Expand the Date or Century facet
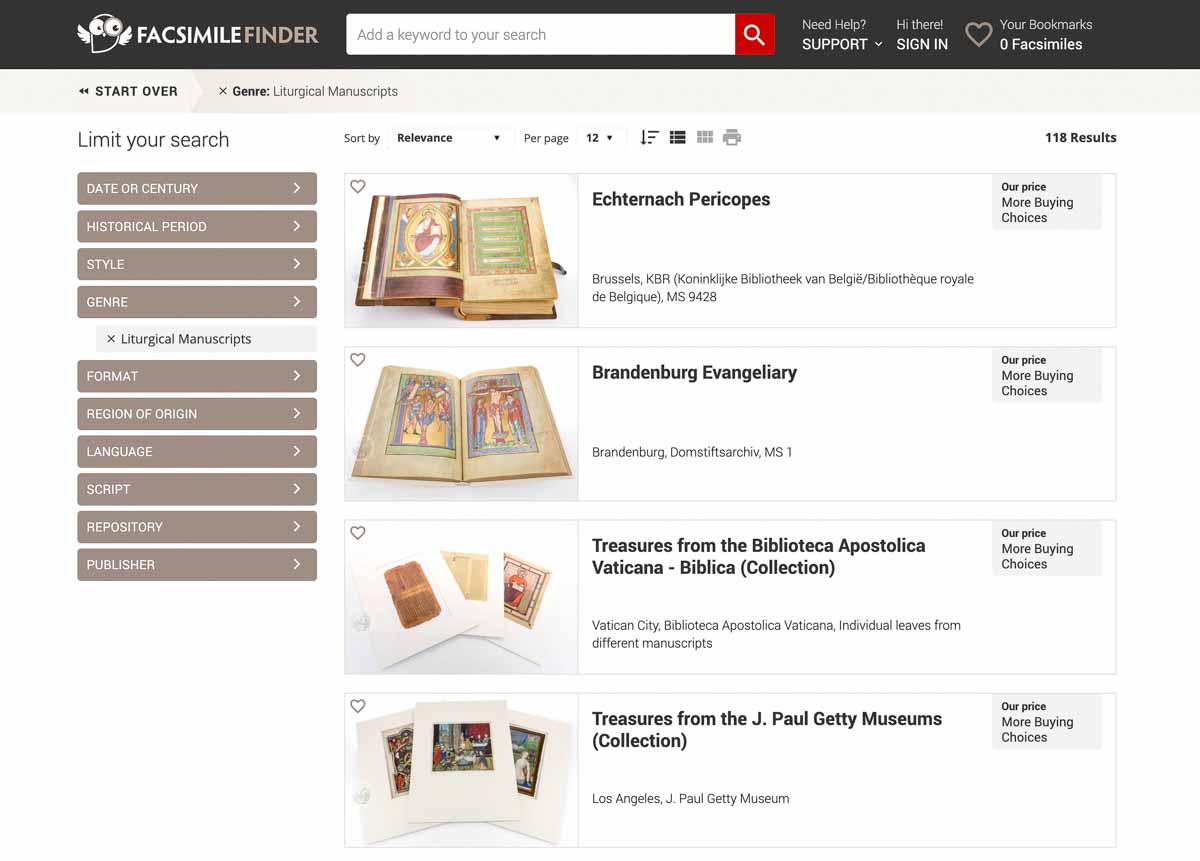 pyautogui.click(x=197, y=188)
